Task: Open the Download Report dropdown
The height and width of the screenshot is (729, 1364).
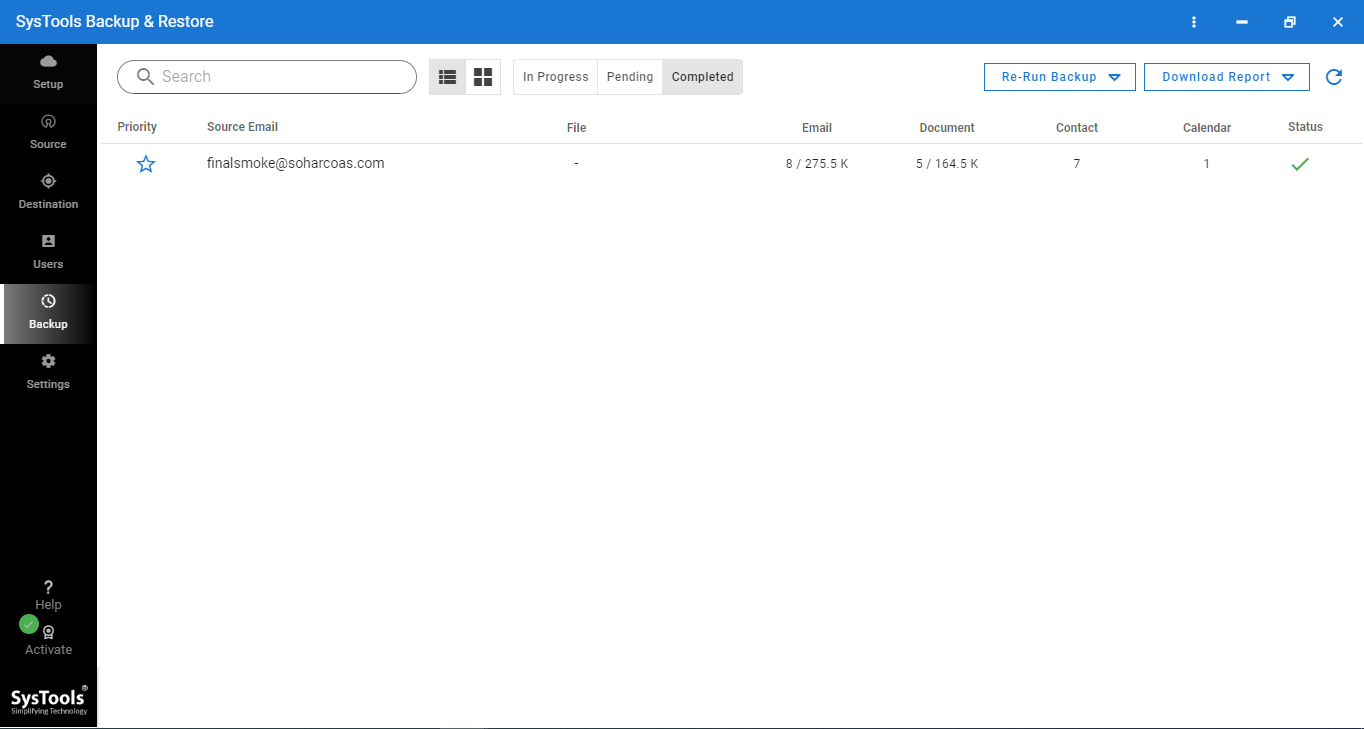Action: click(x=1226, y=76)
